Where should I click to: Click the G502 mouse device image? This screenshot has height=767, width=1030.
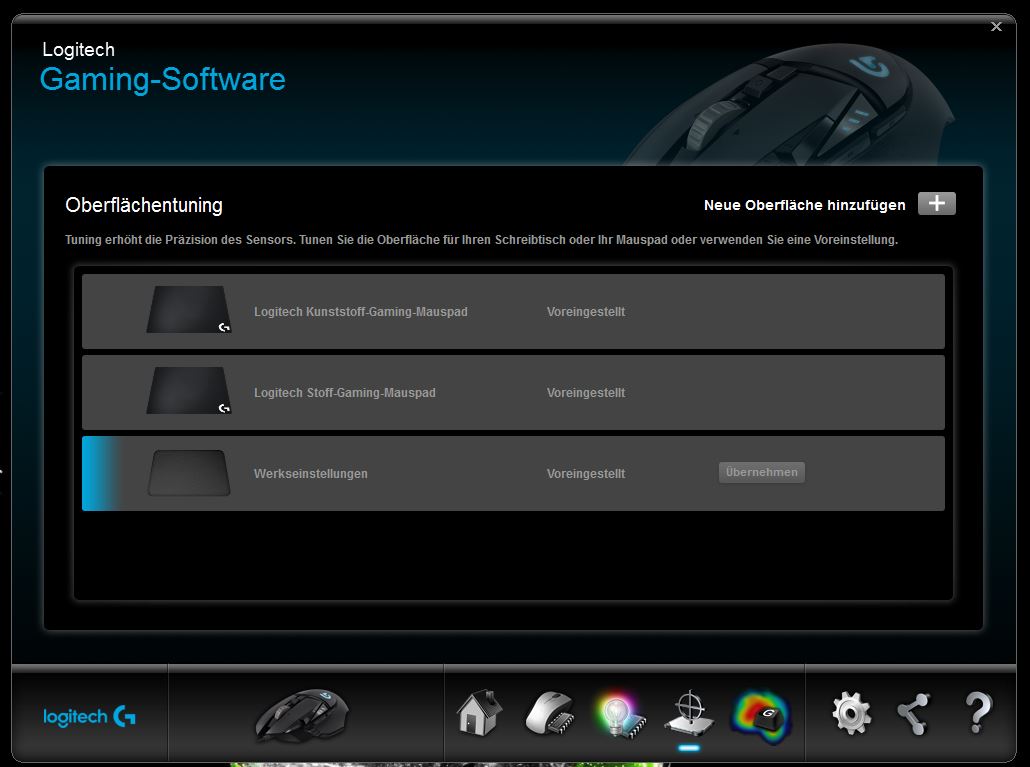[x=301, y=714]
